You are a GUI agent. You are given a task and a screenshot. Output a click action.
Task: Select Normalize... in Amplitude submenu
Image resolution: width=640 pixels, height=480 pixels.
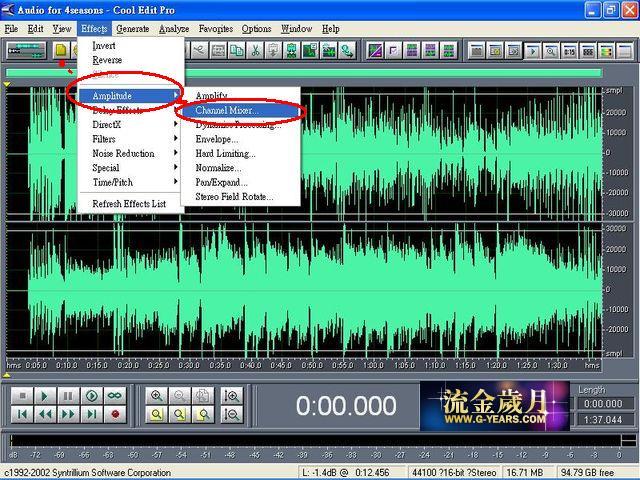(241, 168)
